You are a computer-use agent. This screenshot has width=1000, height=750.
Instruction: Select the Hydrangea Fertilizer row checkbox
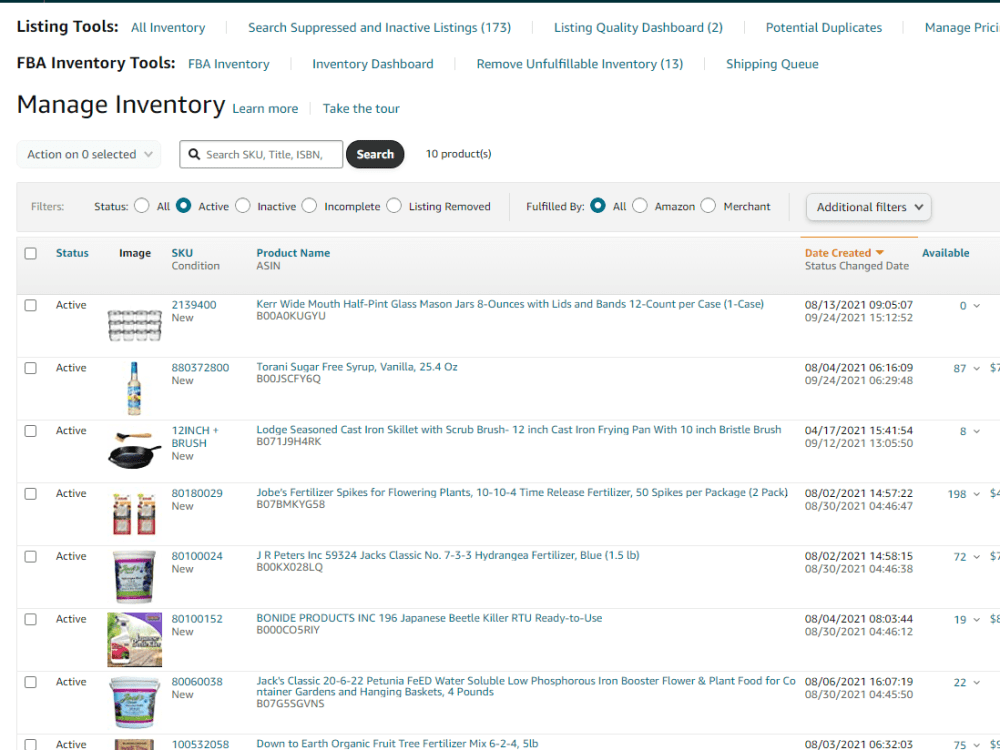click(31, 557)
